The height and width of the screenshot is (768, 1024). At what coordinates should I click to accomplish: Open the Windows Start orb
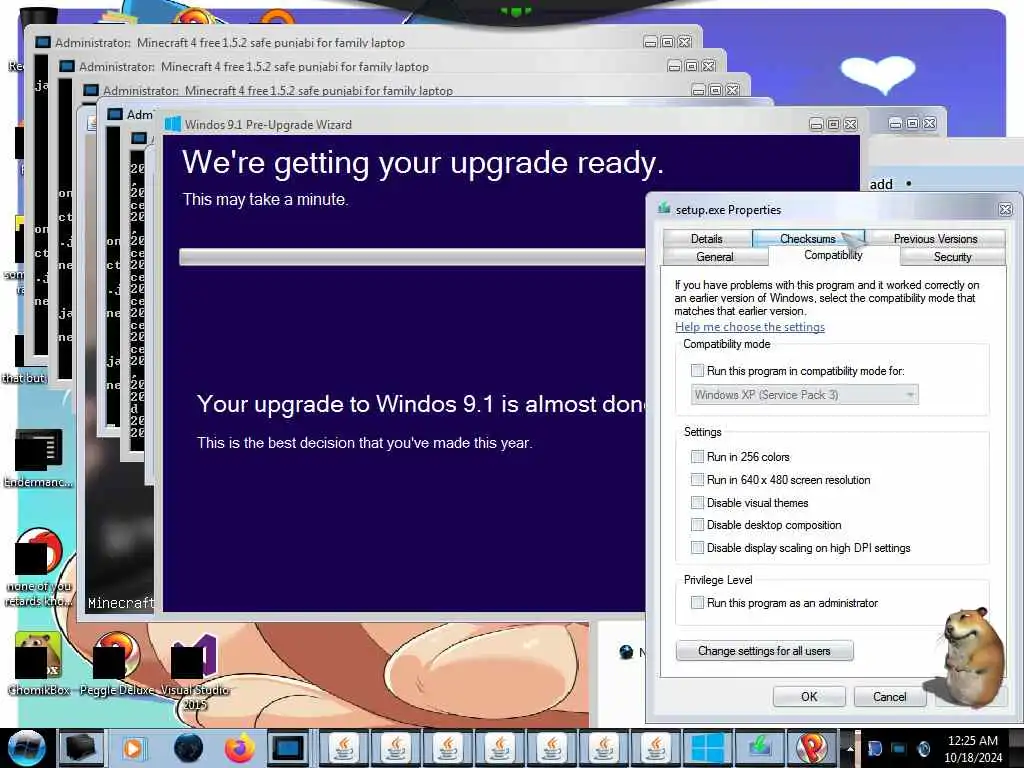coord(26,748)
